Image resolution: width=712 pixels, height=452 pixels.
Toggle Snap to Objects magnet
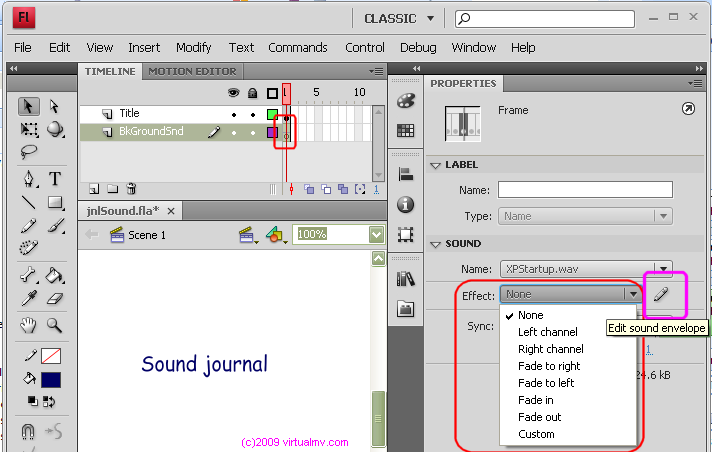tap(28, 431)
